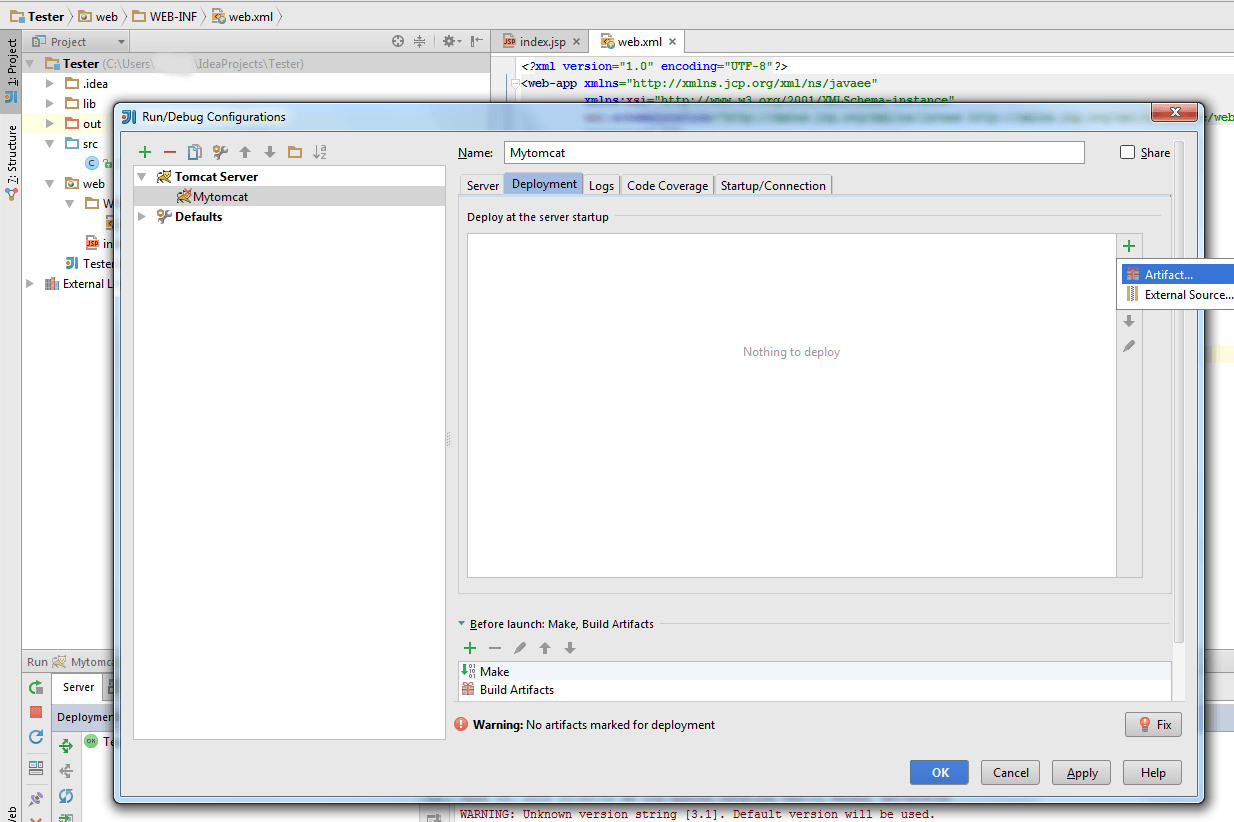Switch to the Code Coverage tab
This screenshot has width=1234, height=822.
pyautogui.click(x=667, y=186)
